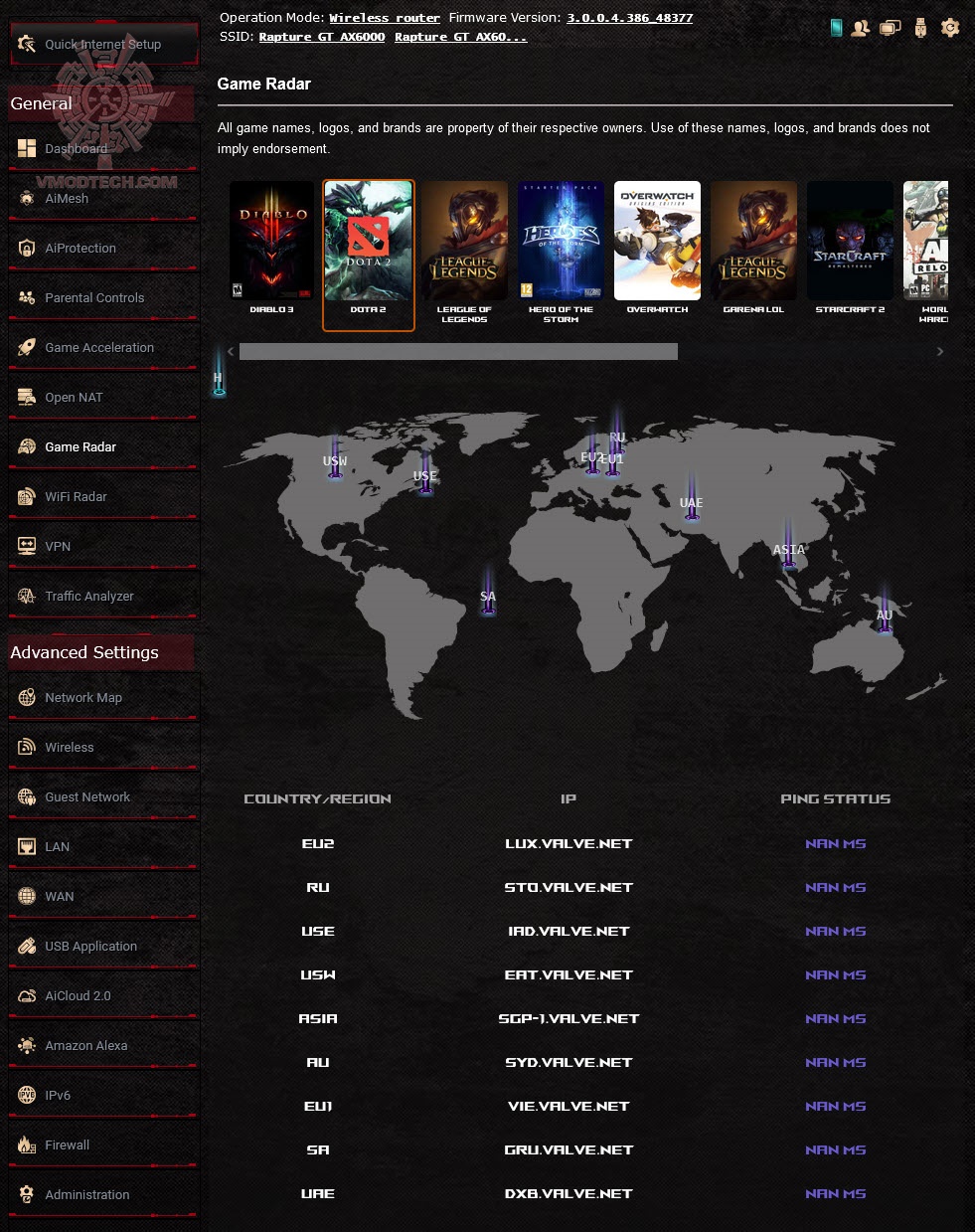The width and height of the screenshot is (975, 1232).
Task: Click the Guest Network icon
Action: click(x=27, y=797)
